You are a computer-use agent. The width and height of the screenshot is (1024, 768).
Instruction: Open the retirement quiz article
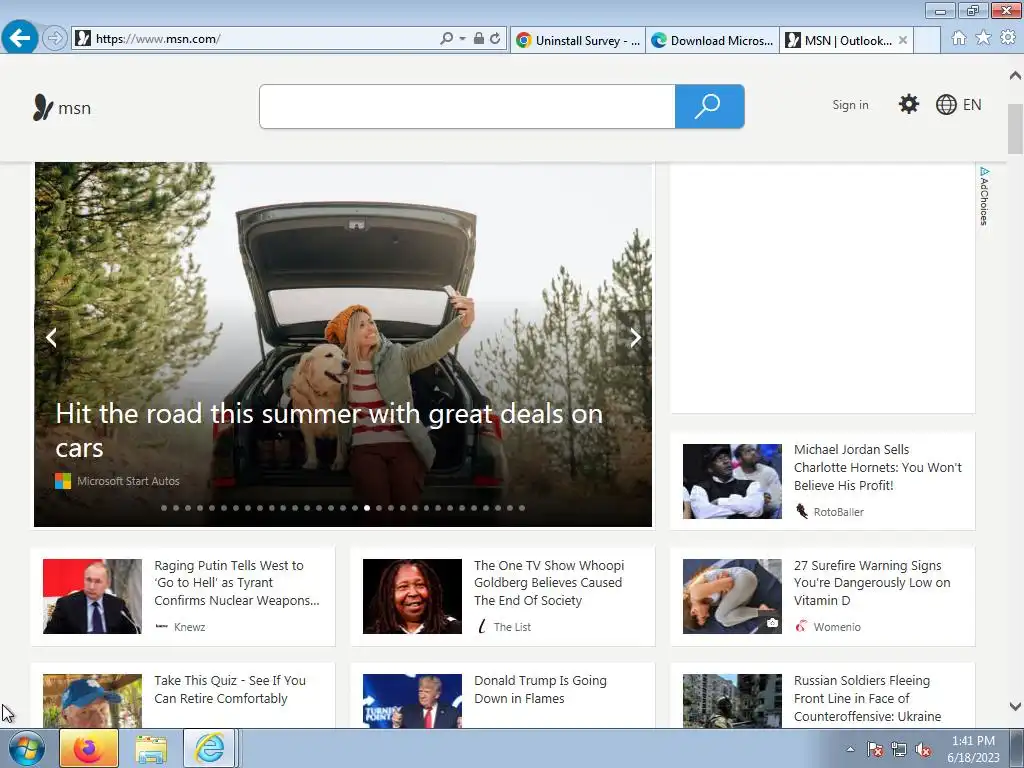point(230,690)
